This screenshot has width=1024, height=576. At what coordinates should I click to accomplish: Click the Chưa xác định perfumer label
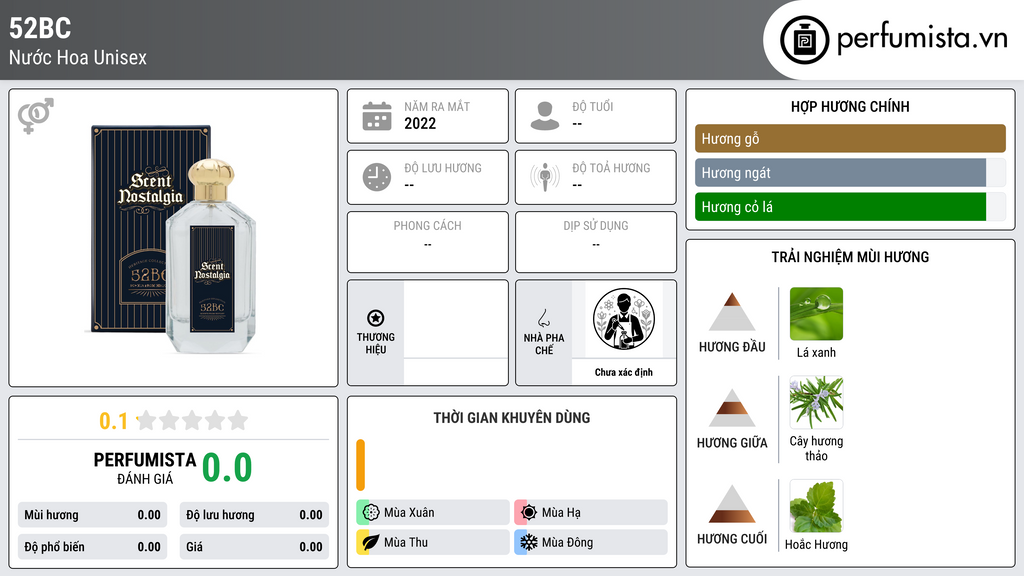[624, 372]
